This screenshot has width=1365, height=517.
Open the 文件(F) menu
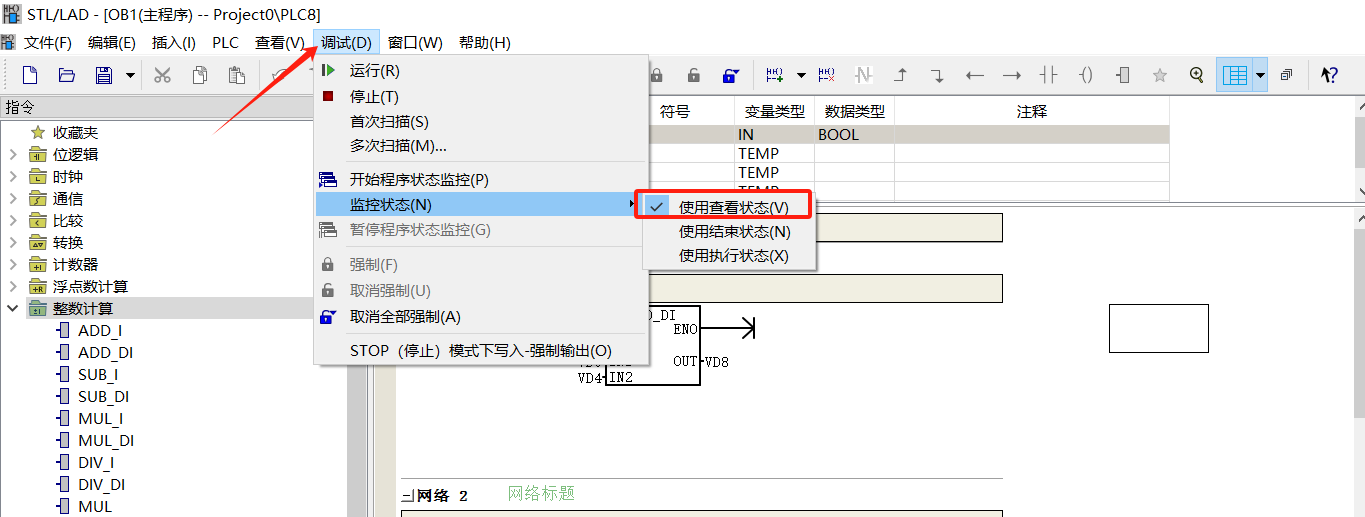pyautogui.click(x=48, y=43)
